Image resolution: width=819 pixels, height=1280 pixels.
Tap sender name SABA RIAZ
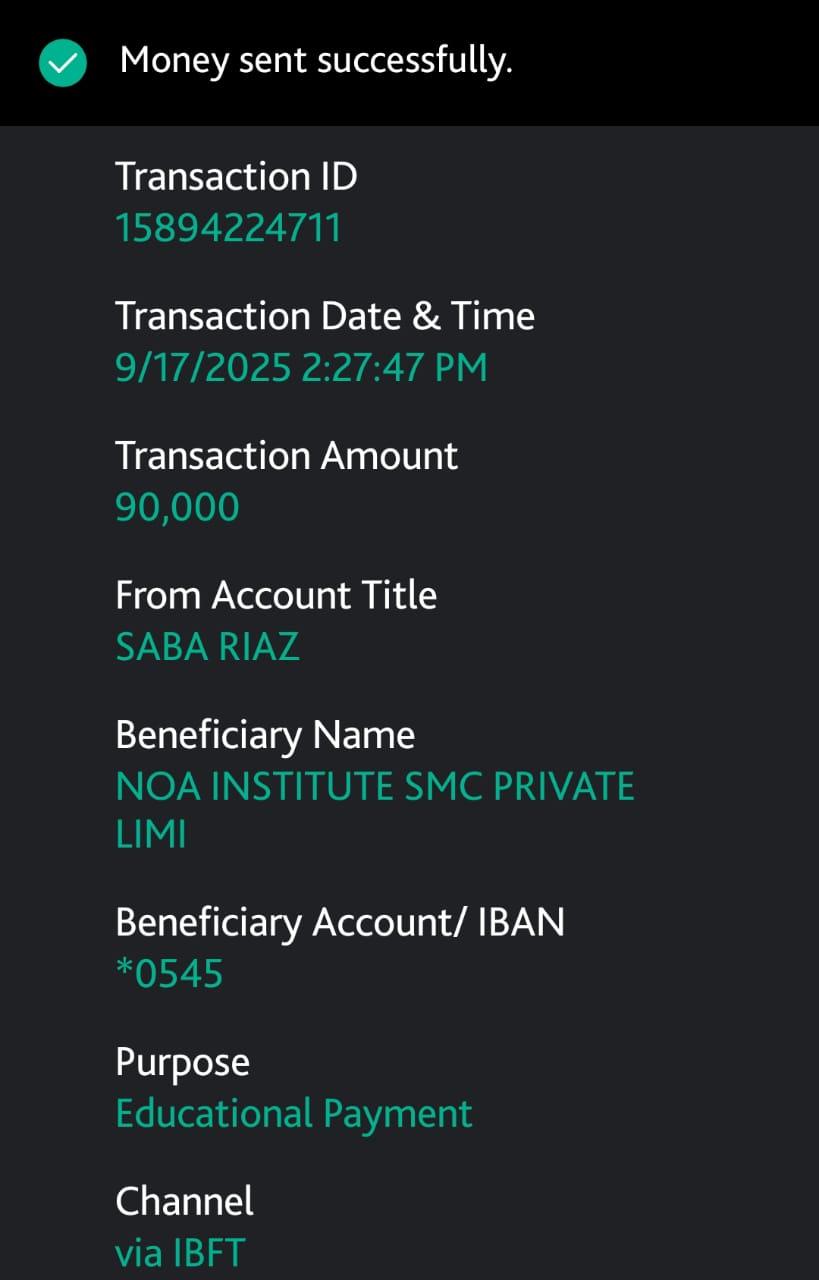207,647
